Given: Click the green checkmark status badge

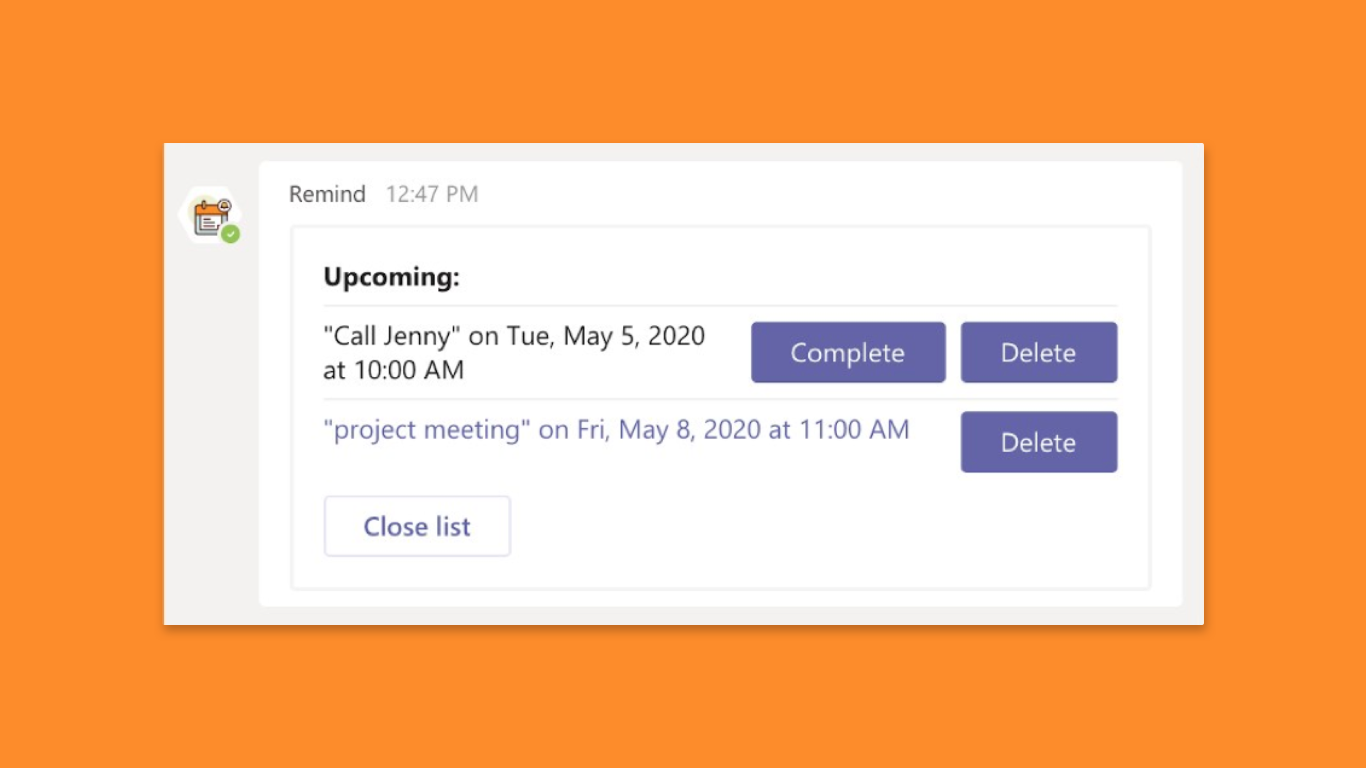Looking at the screenshot, I should [x=231, y=234].
